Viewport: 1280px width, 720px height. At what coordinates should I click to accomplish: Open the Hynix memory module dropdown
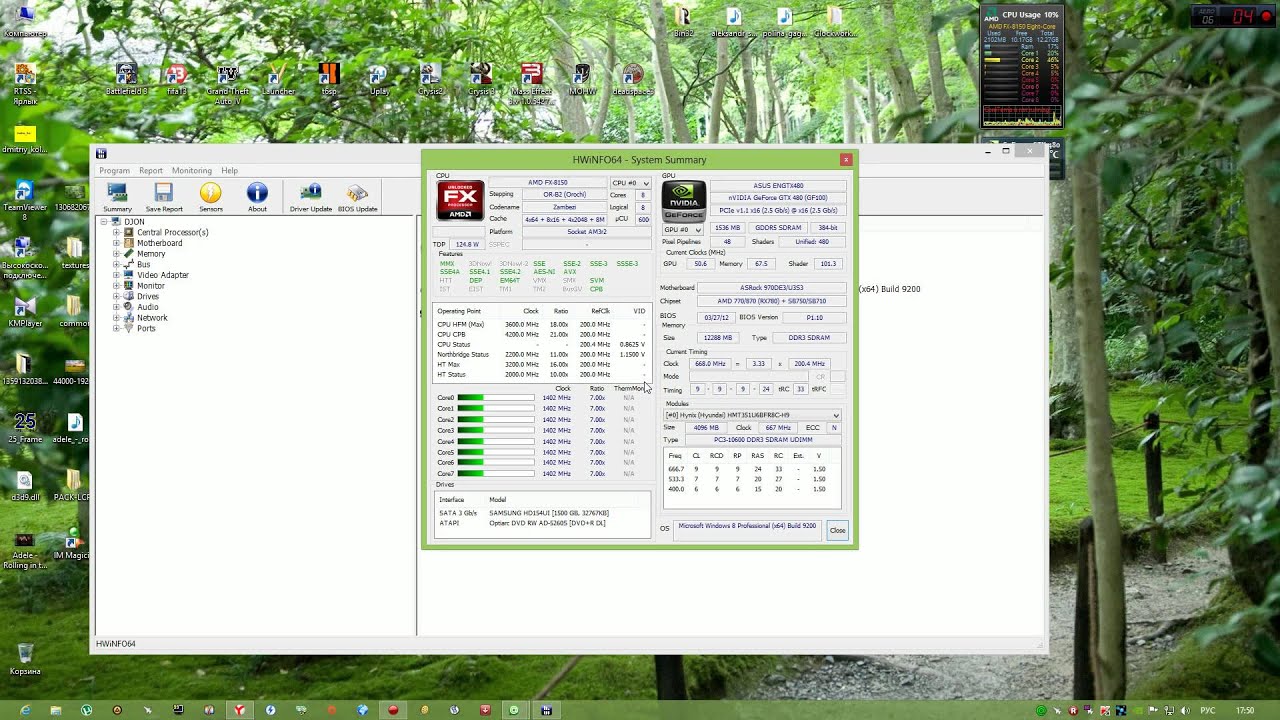click(752, 415)
